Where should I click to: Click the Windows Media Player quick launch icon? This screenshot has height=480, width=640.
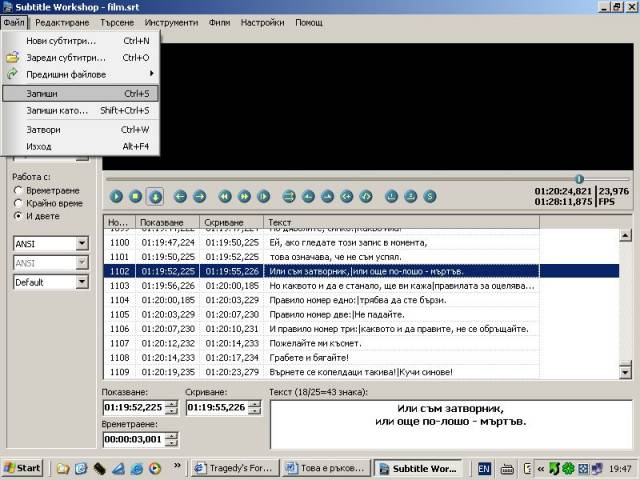pos(155,468)
